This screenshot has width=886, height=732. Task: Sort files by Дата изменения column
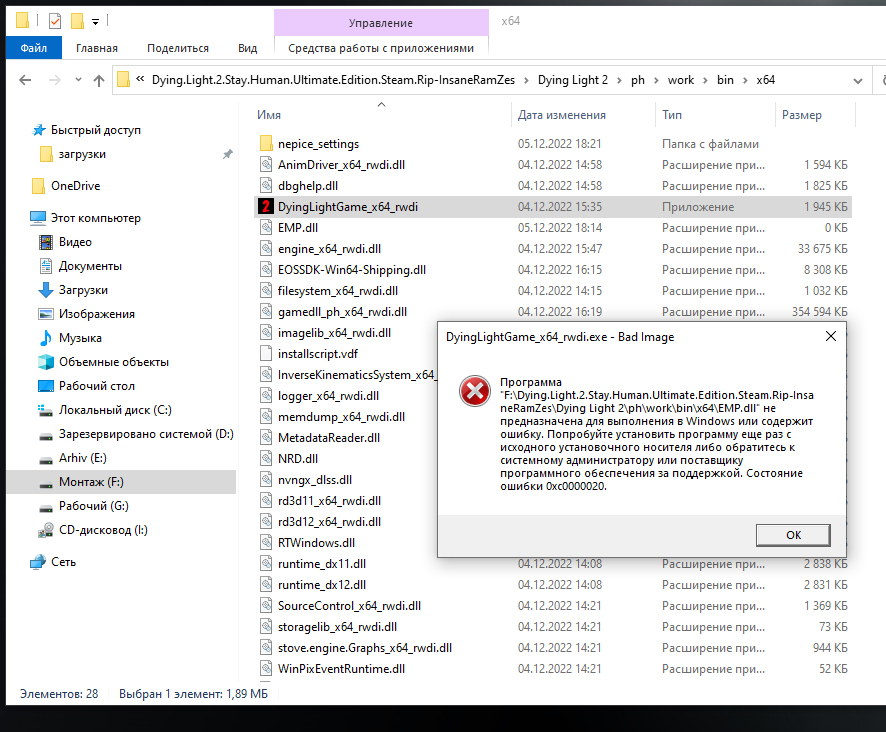click(x=562, y=115)
